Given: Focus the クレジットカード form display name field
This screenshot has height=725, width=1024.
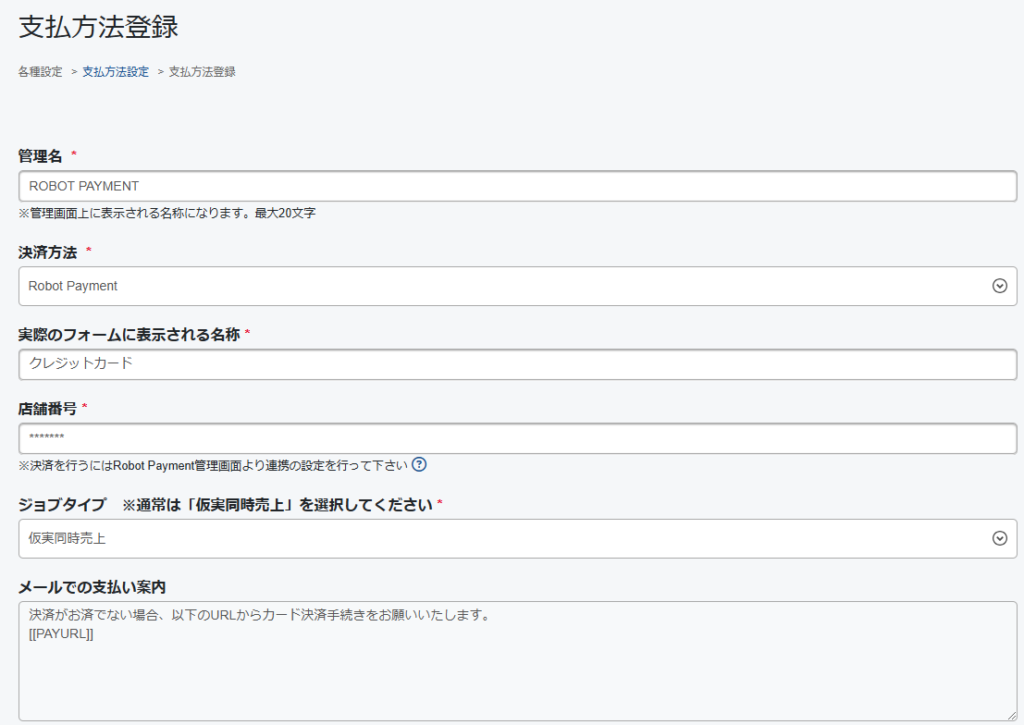Looking at the screenshot, I should tap(517, 364).
